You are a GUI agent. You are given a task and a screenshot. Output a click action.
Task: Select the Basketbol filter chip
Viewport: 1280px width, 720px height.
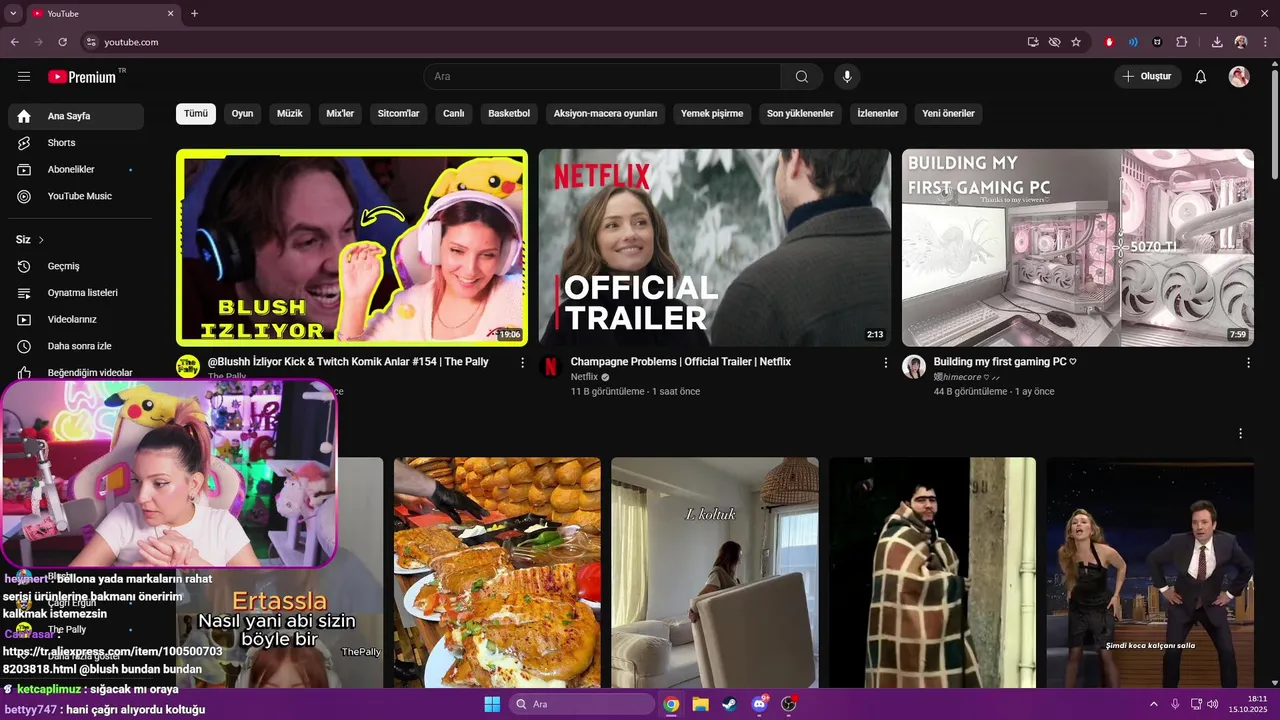tap(509, 114)
